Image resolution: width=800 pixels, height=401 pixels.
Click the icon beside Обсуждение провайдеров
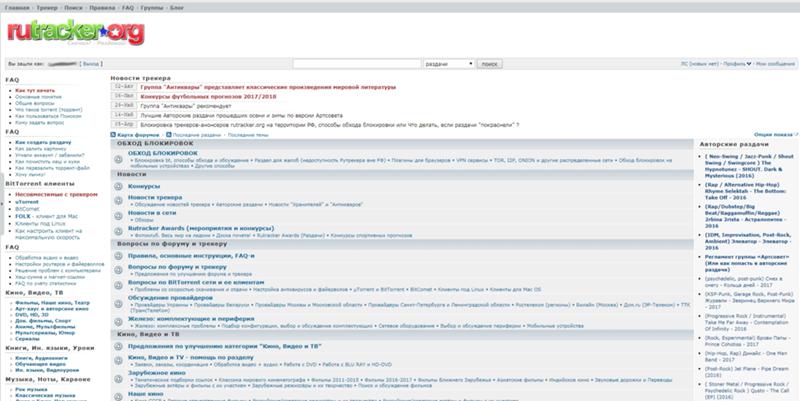[118, 304]
